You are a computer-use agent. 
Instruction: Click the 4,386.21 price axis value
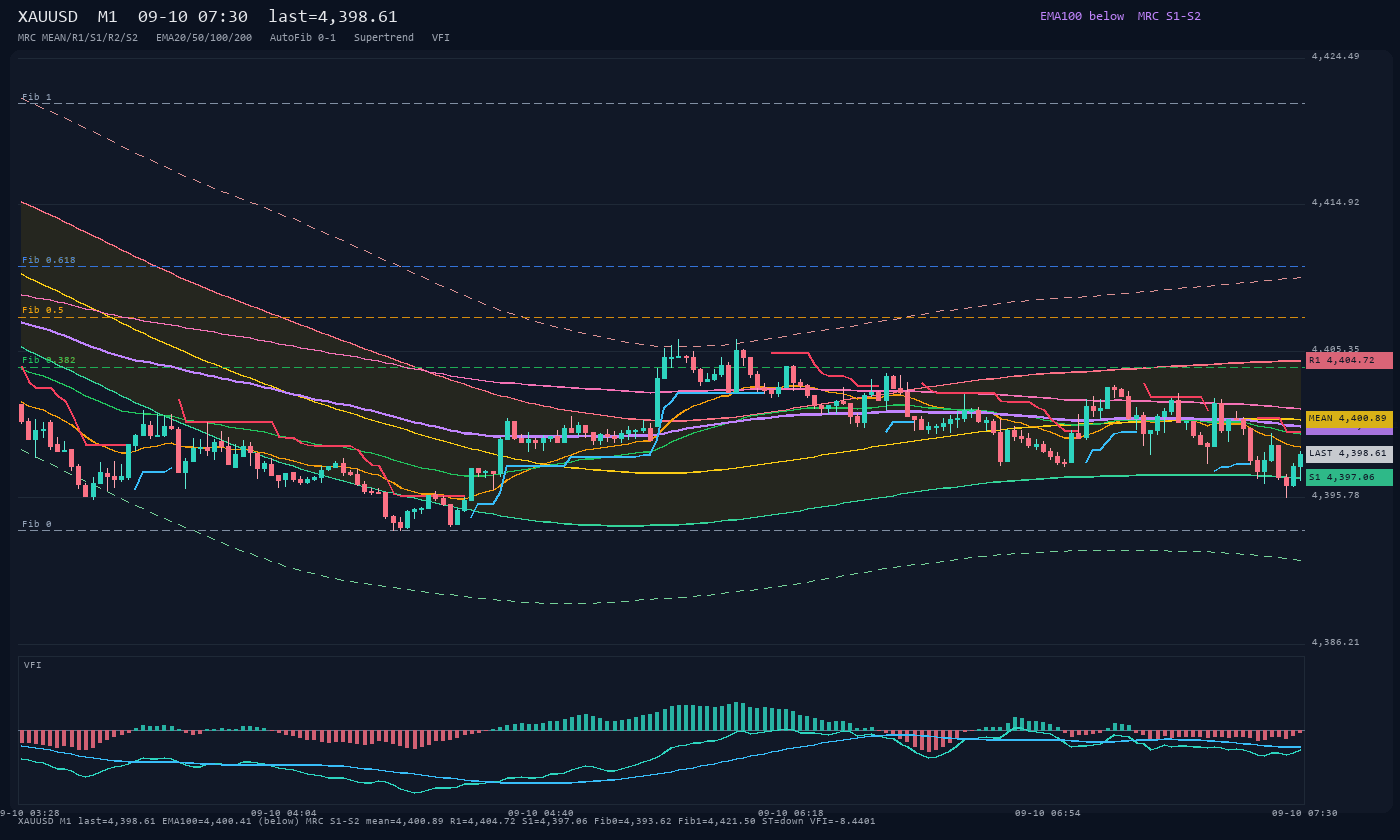pyautogui.click(x=1336, y=642)
